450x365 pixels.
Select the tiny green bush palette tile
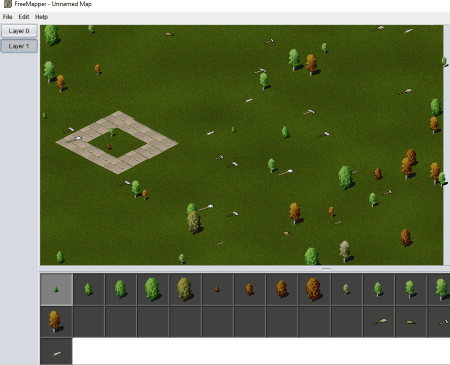coord(56,289)
